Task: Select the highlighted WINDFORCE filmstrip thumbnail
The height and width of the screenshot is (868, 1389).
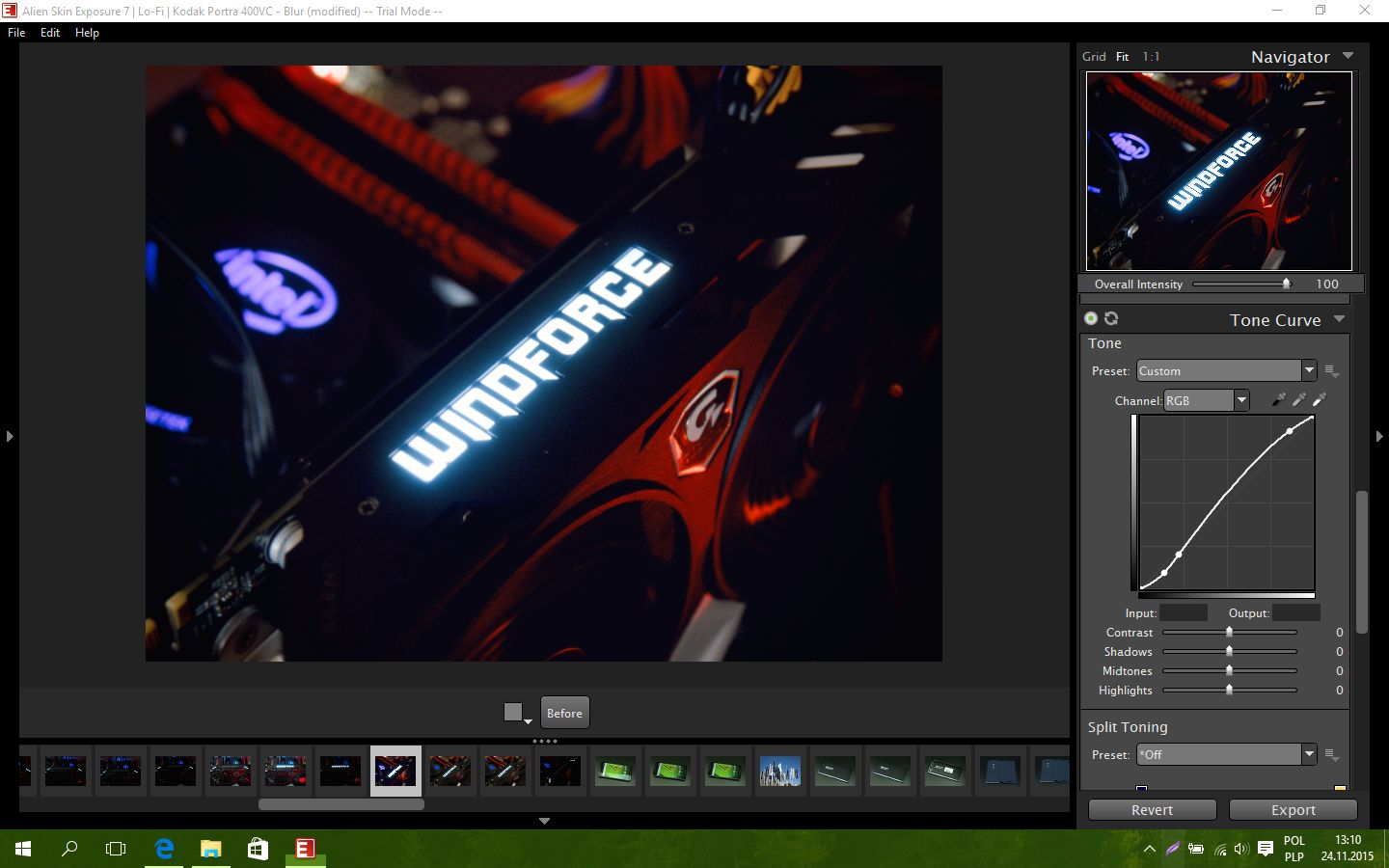Action: point(395,771)
